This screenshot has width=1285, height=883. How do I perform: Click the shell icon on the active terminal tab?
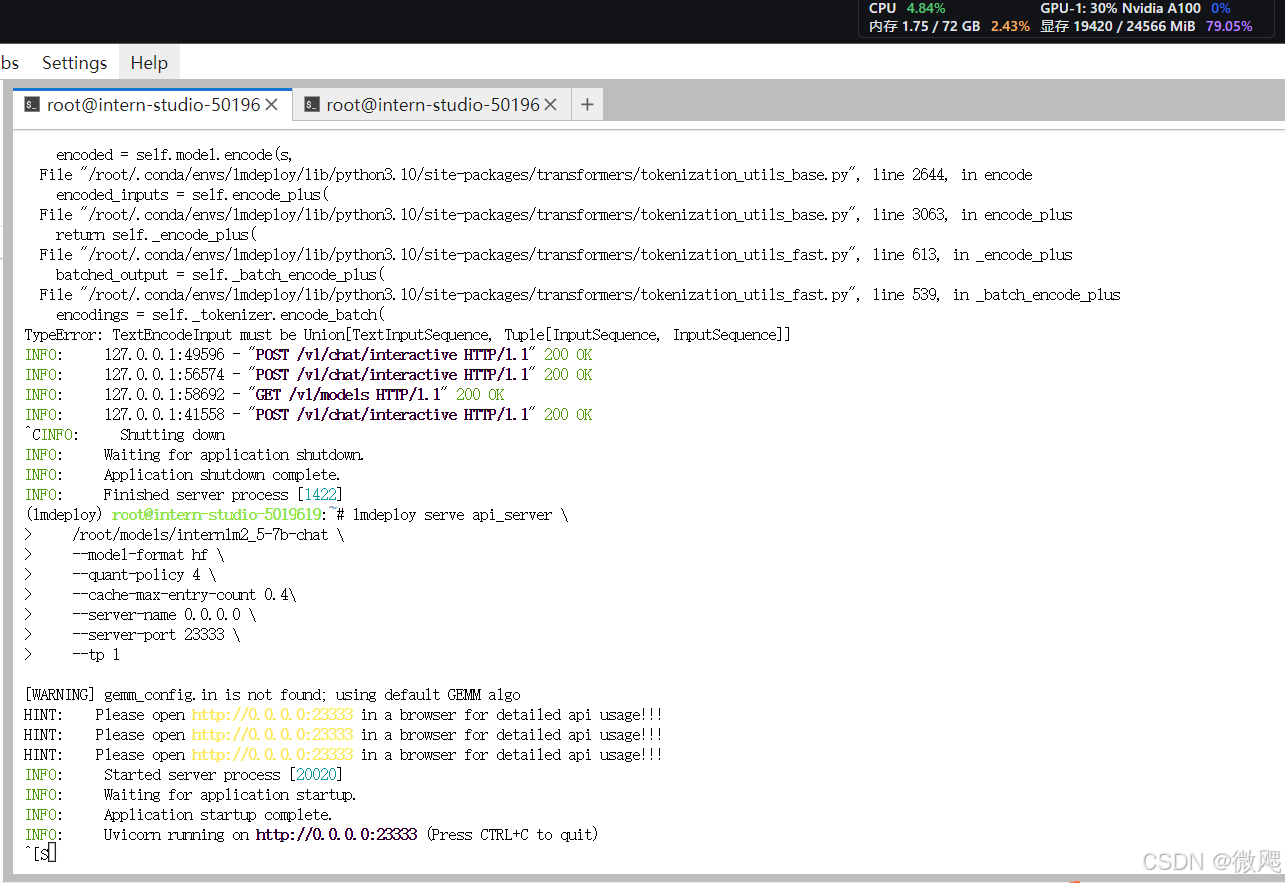pos(31,103)
